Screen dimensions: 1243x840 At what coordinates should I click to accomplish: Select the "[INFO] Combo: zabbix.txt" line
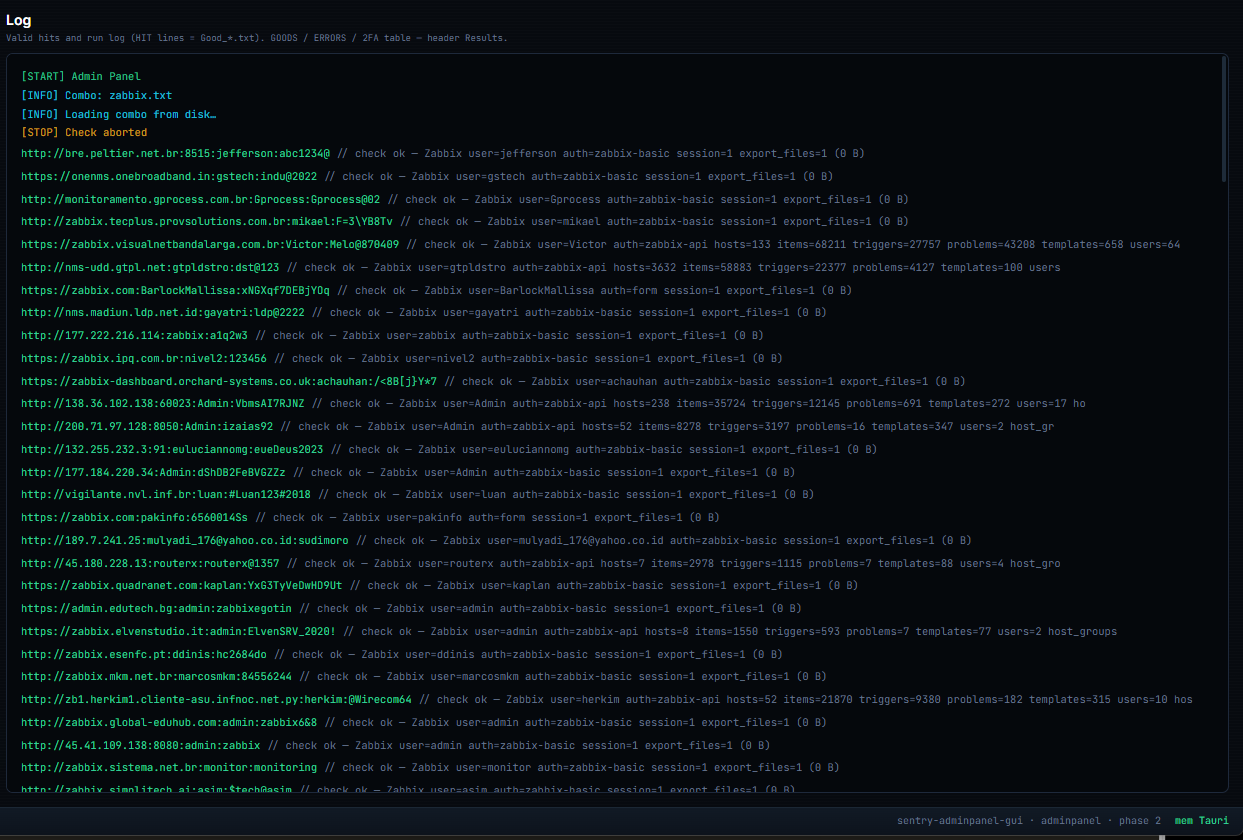[97, 96]
